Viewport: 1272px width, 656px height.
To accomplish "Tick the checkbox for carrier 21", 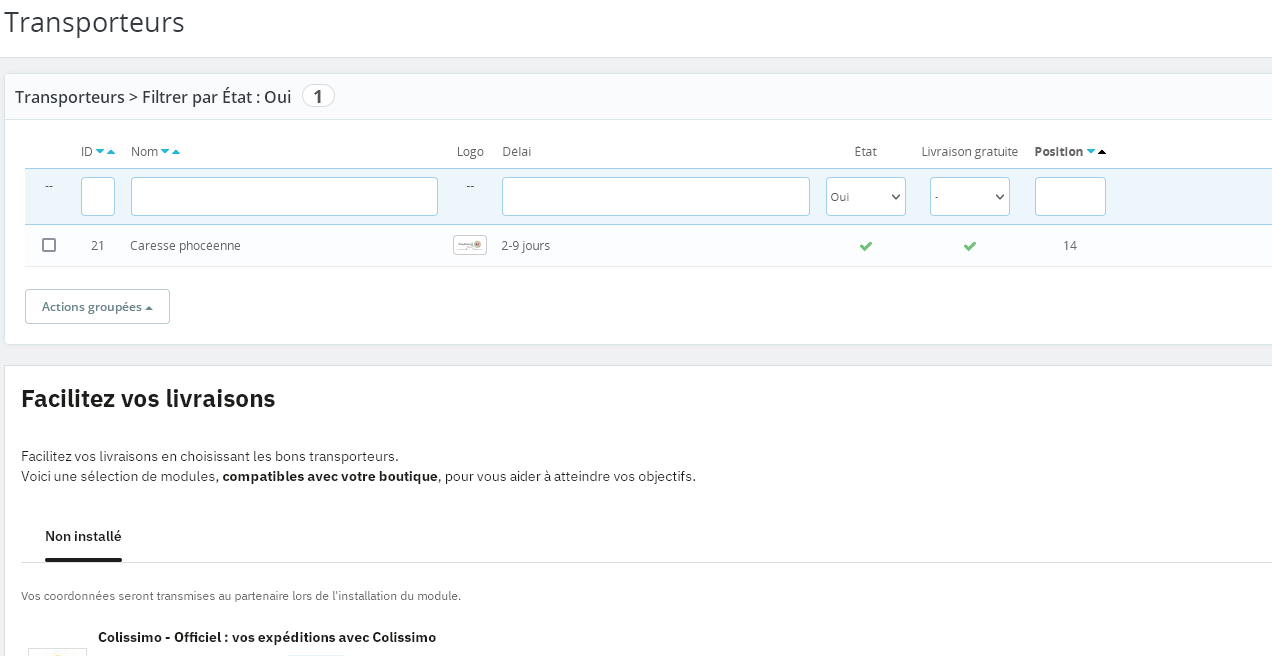I will [x=49, y=245].
